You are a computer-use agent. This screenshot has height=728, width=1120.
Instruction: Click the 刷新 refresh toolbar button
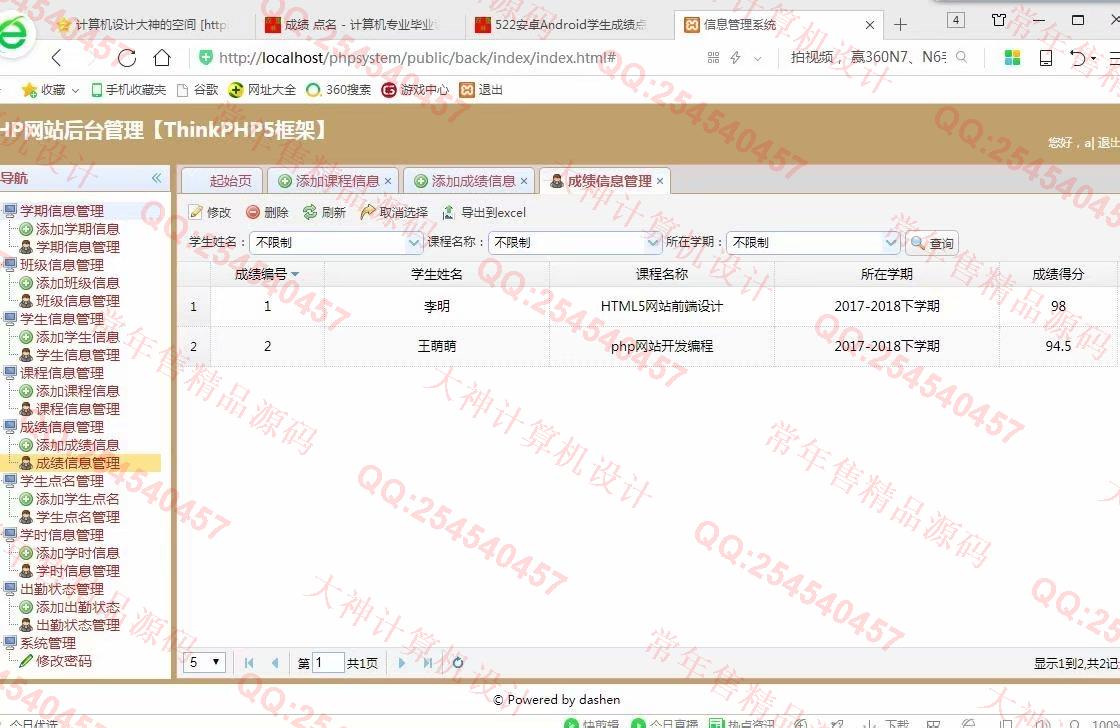click(x=324, y=212)
